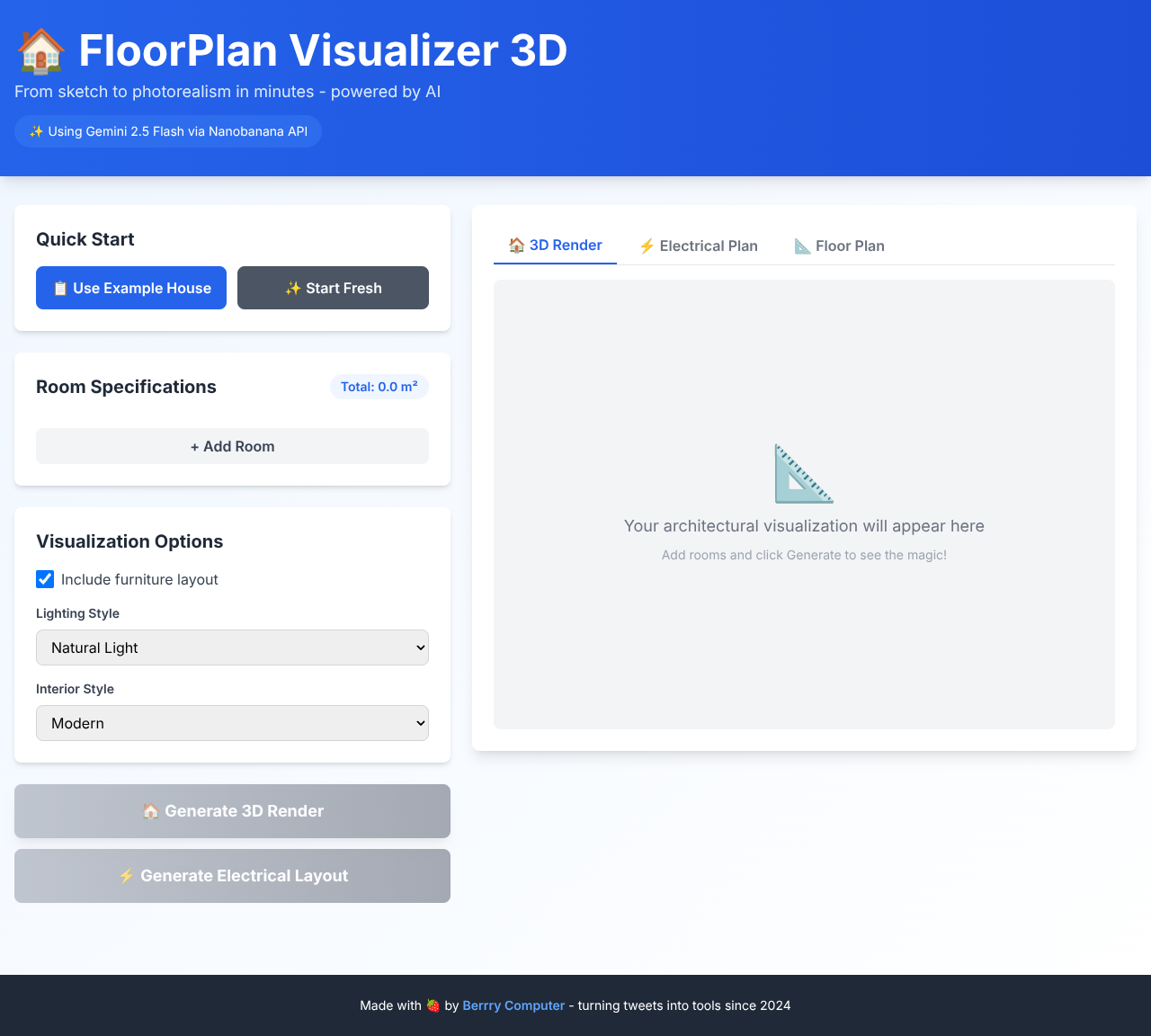Image resolution: width=1151 pixels, height=1036 pixels.
Task: Click the strawberry icon in the footer
Action: pos(433,1005)
